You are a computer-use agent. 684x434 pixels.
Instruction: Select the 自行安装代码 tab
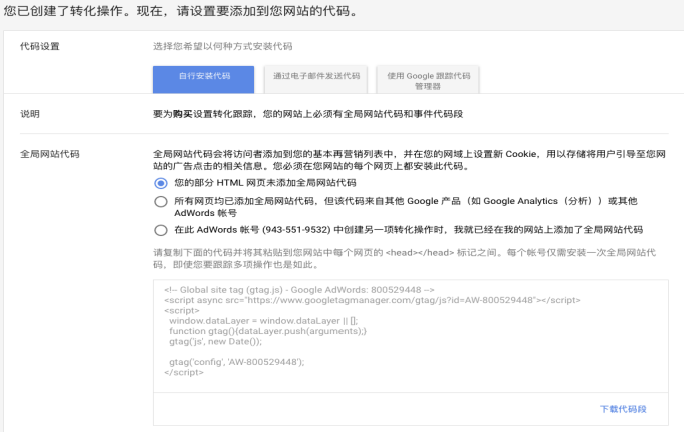(x=203, y=79)
